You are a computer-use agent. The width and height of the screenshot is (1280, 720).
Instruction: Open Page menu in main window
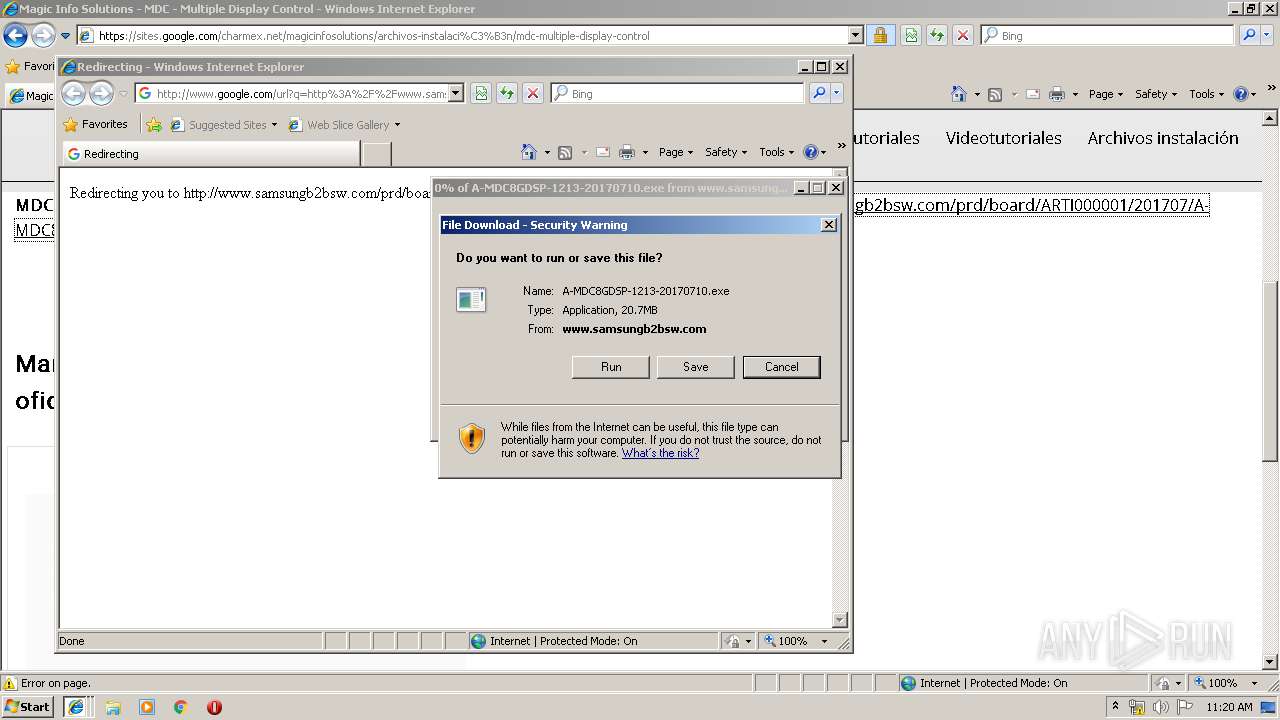(1106, 94)
